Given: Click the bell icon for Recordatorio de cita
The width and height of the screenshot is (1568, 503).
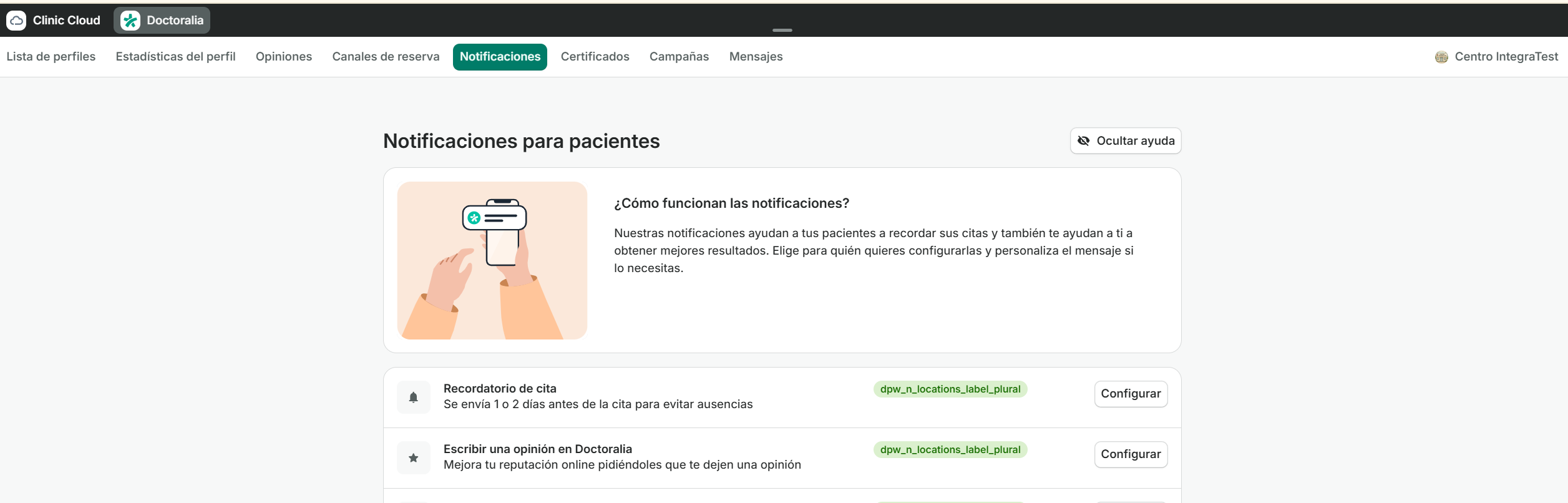Looking at the screenshot, I should click(413, 397).
